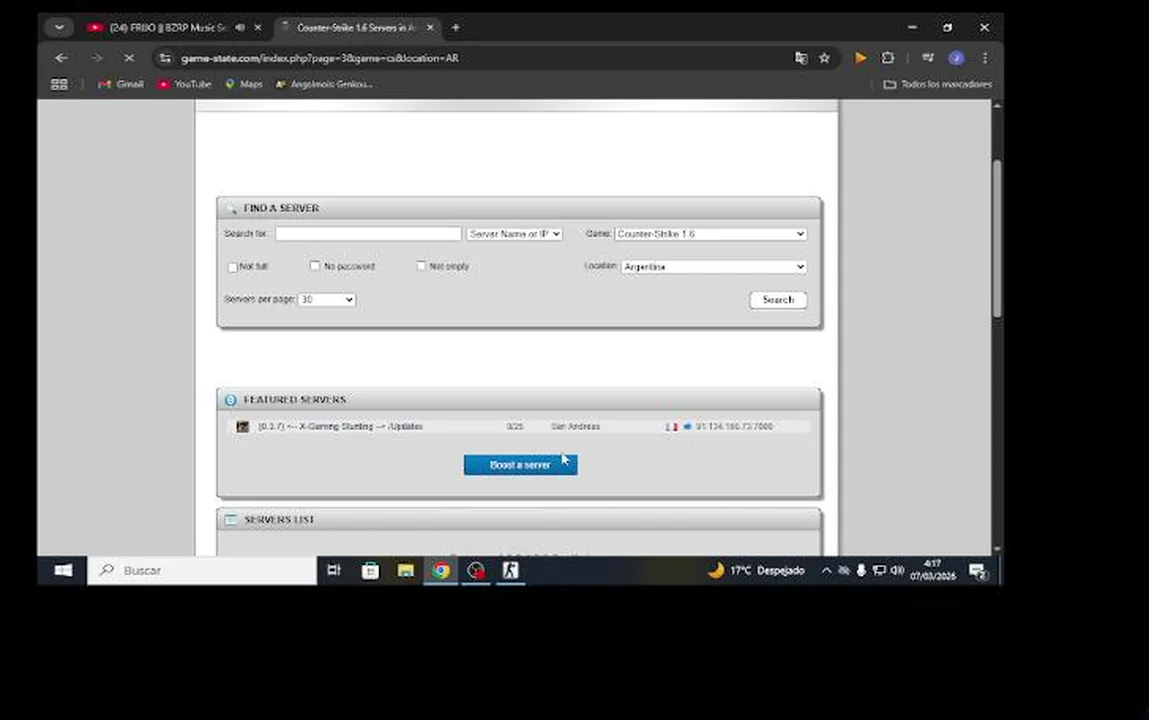Enable the No password checkbox
The height and width of the screenshot is (720, 1149).
coord(315,266)
